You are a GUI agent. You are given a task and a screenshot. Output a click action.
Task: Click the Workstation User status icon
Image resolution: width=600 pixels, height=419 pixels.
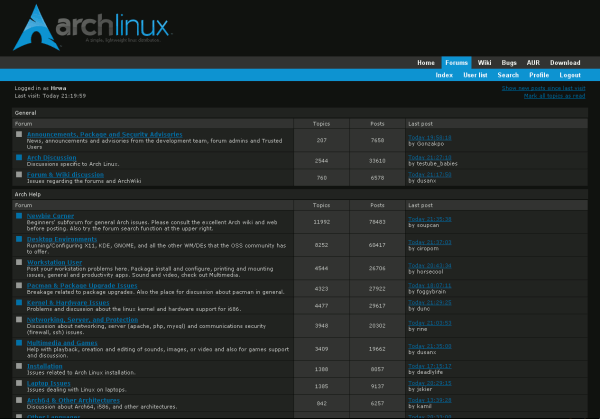[x=19, y=262]
